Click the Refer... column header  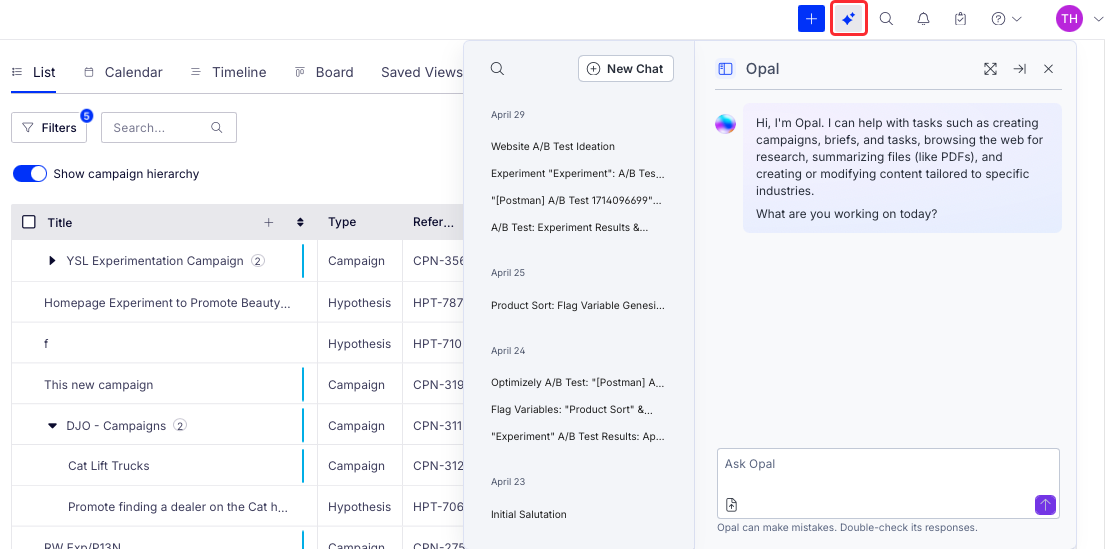pyautogui.click(x=433, y=222)
